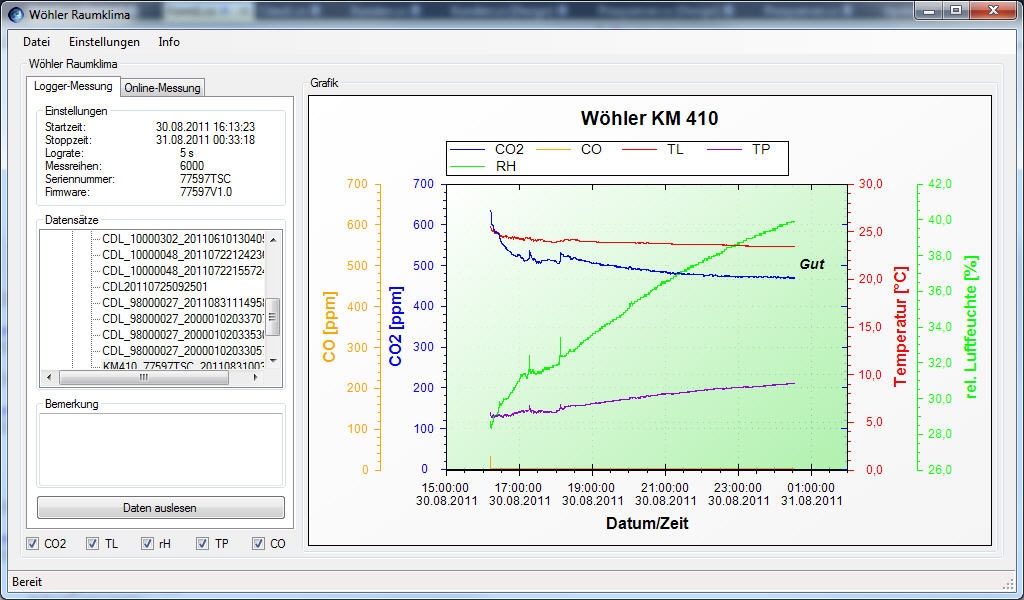
Task: Click the red TL line sample in legend
Action: click(x=639, y=150)
